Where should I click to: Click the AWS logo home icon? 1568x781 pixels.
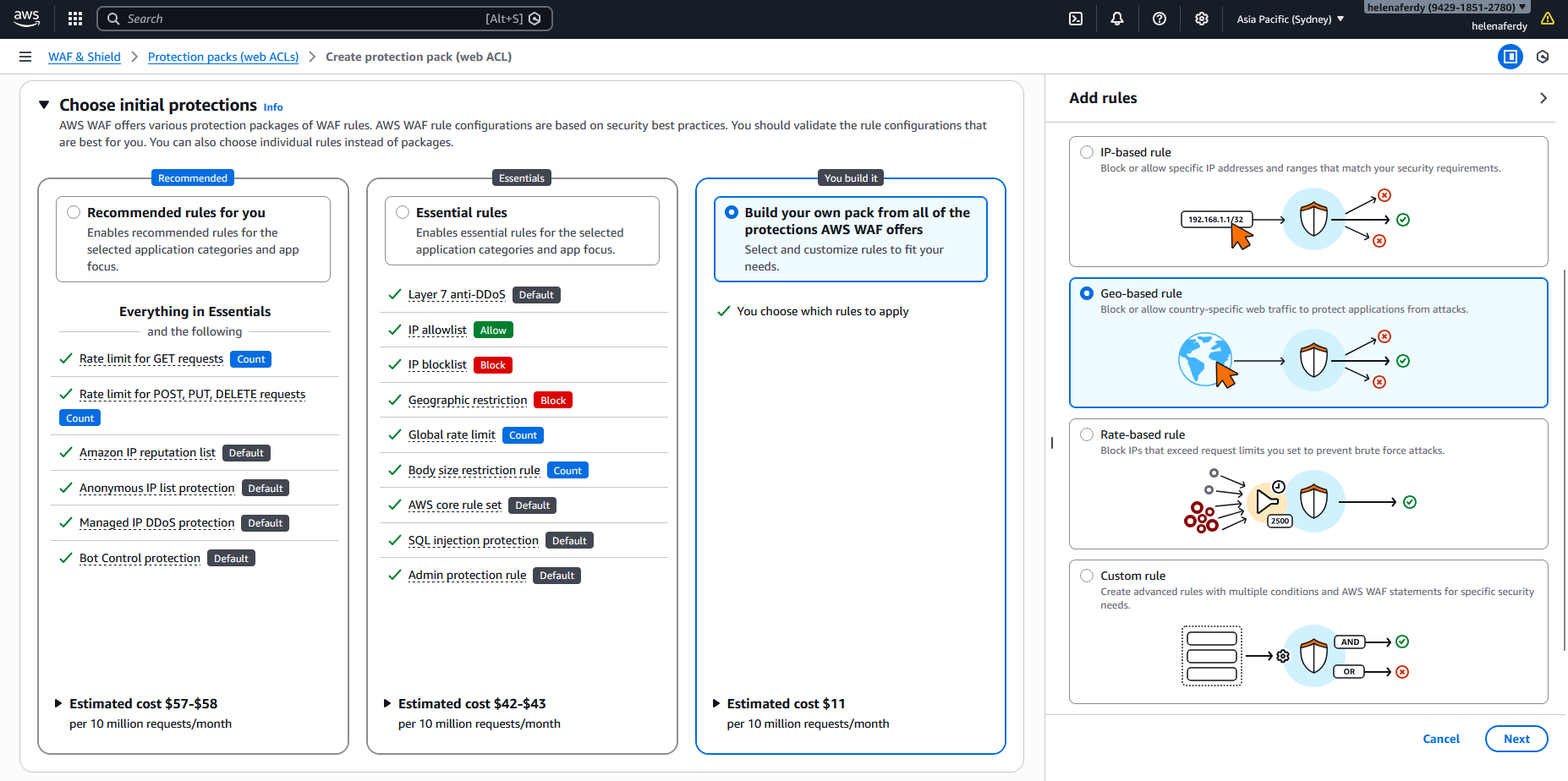coord(27,19)
